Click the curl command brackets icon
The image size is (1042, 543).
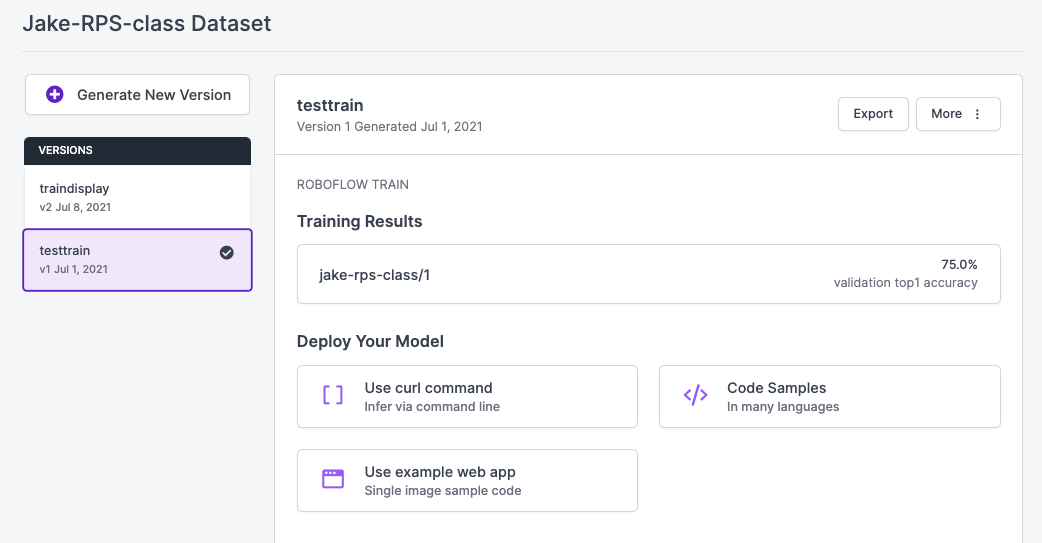[x=333, y=396]
